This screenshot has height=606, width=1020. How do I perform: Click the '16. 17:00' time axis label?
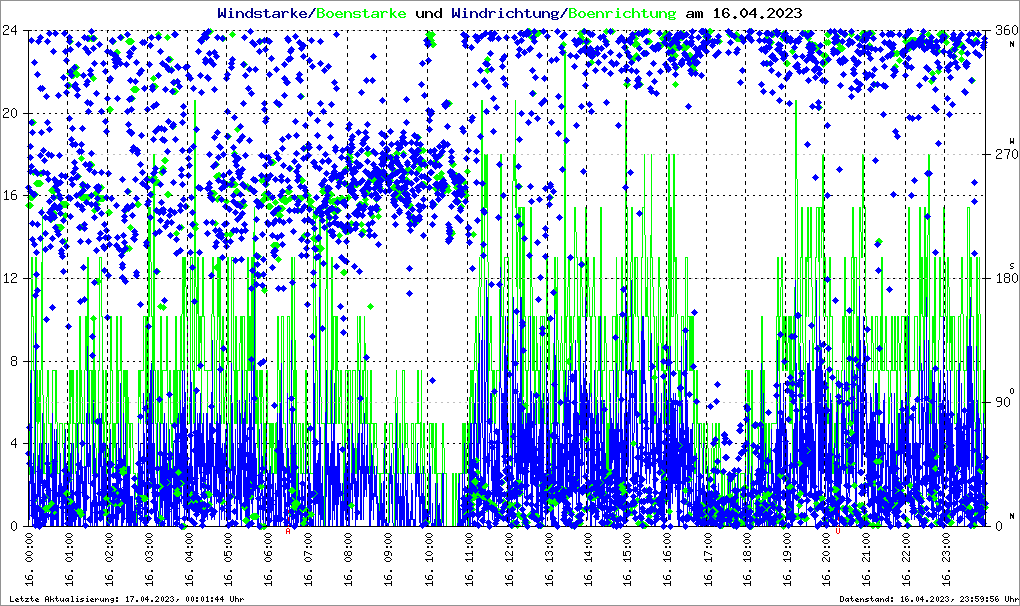tap(706, 559)
